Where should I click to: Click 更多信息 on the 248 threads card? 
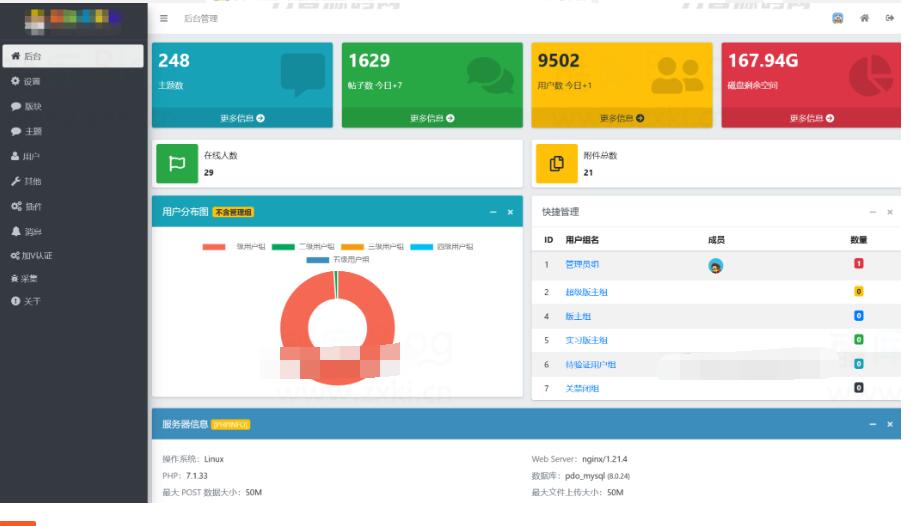coord(242,118)
